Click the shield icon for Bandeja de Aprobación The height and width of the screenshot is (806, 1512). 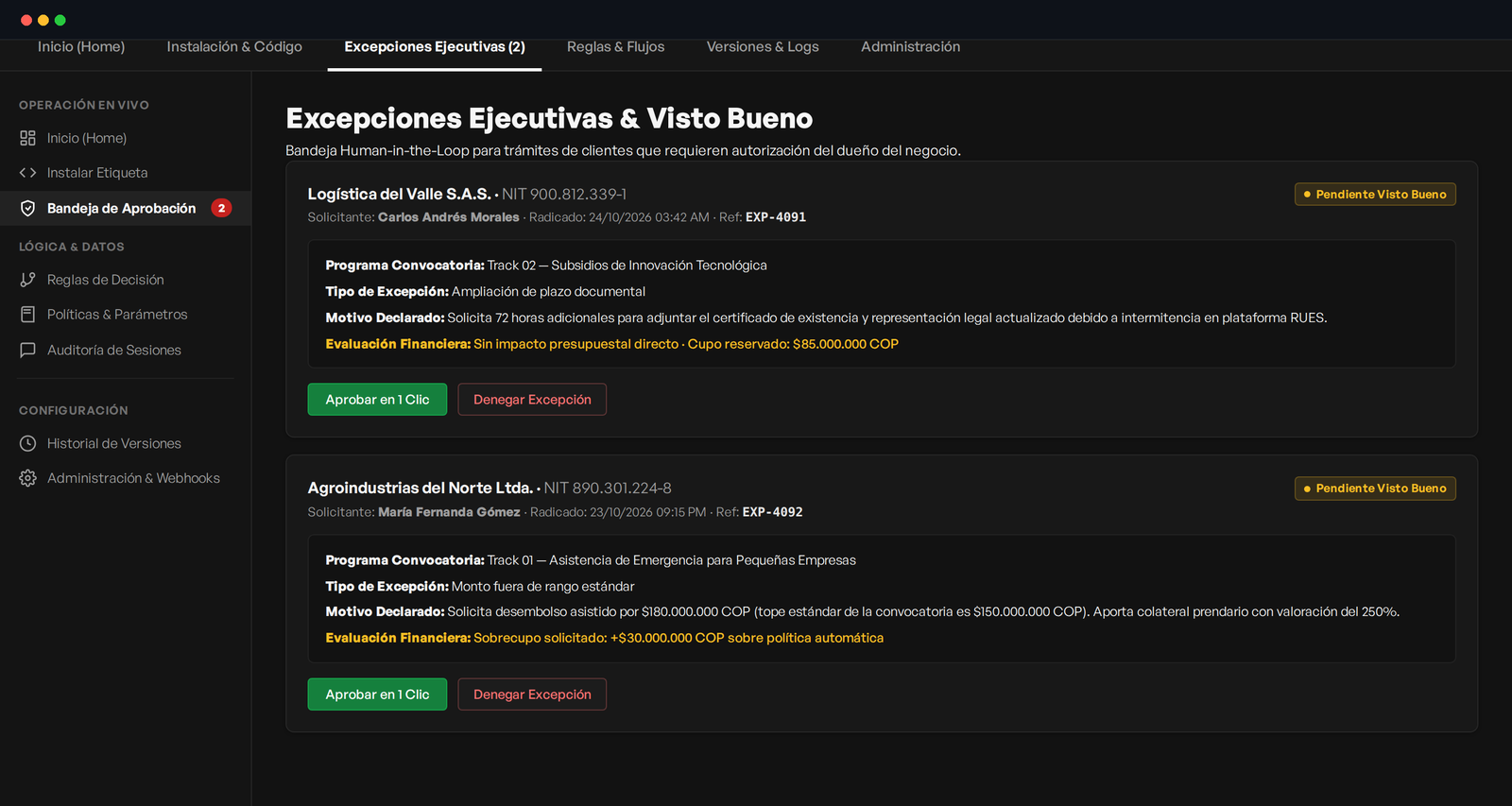(x=27, y=208)
